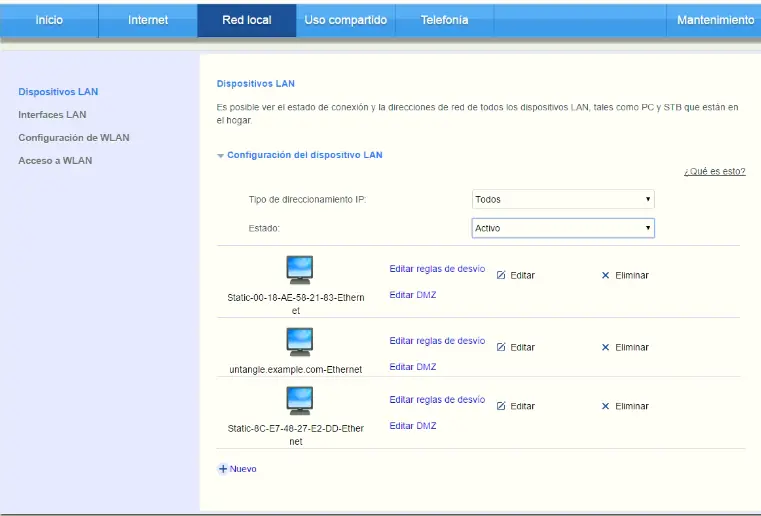Open Acceso a WLAN in the sidebar
The image size is (761, 516).
click(55, 160)
